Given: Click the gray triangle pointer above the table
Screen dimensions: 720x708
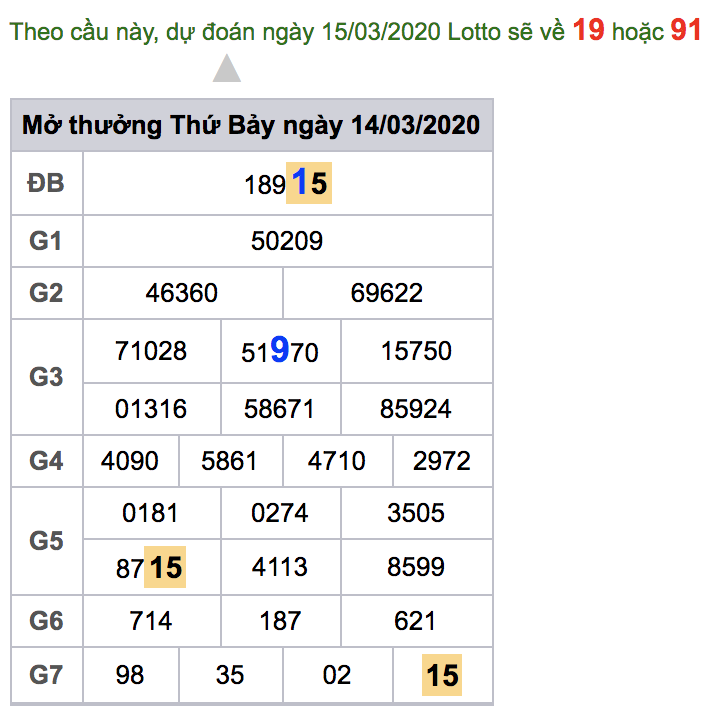Looking at the screenshot, I should (227, 69).
